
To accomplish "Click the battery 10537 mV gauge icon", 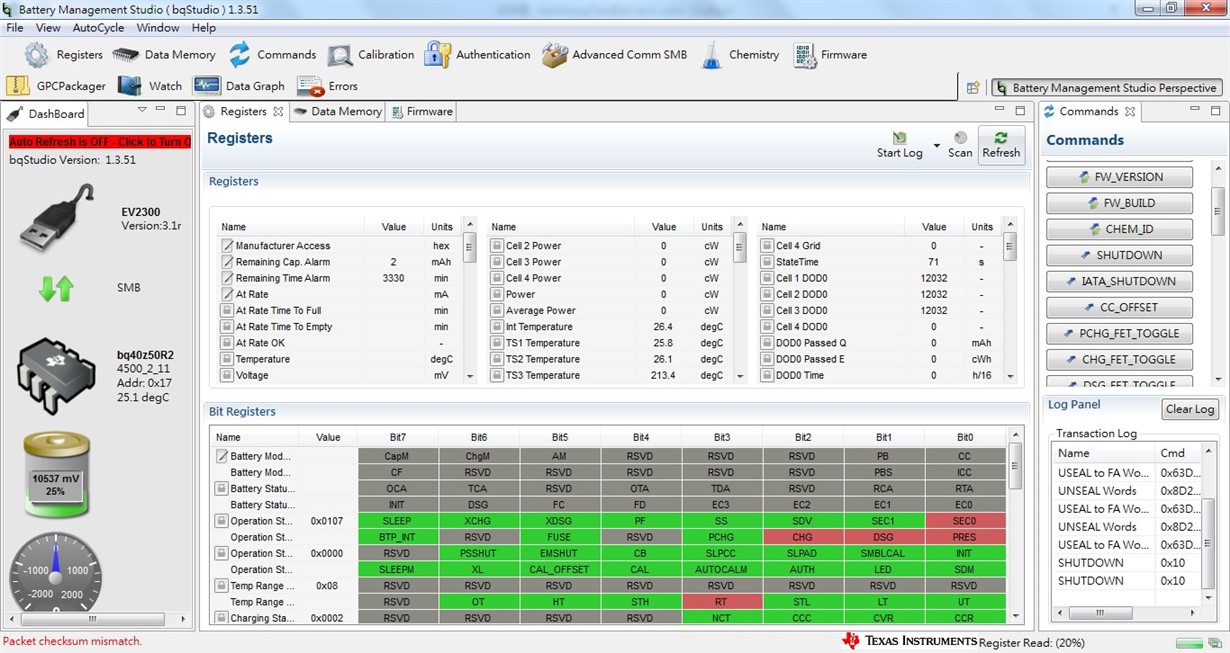I will [x=56, y=476].
